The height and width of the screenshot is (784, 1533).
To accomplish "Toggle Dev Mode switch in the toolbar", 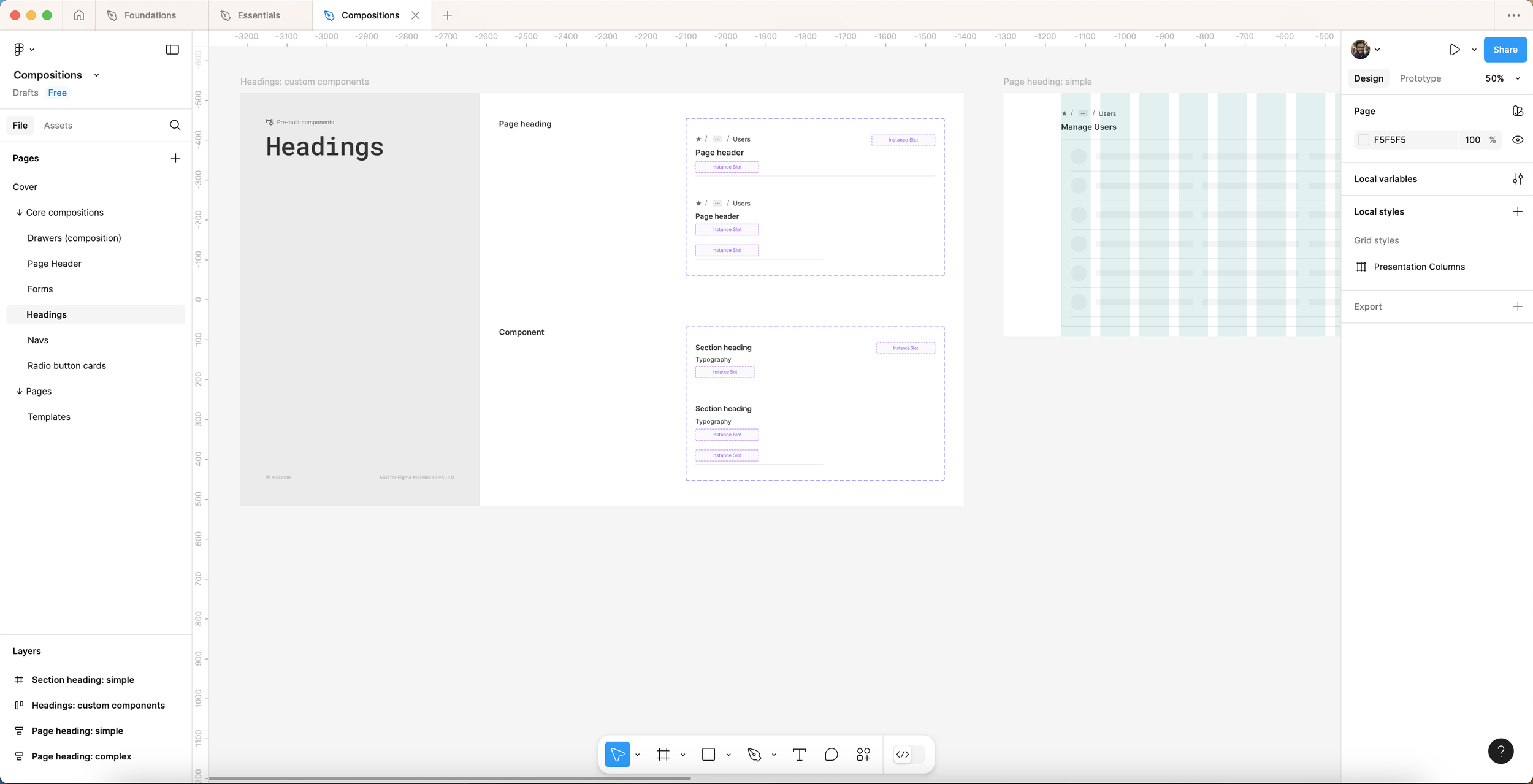I will tap(909, 755).
